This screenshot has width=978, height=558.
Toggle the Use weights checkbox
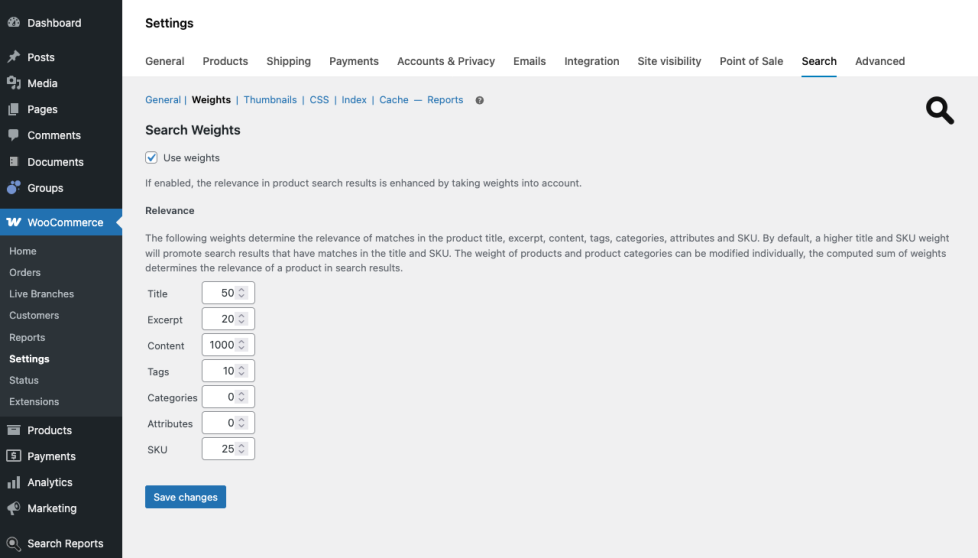pos(152,158)
